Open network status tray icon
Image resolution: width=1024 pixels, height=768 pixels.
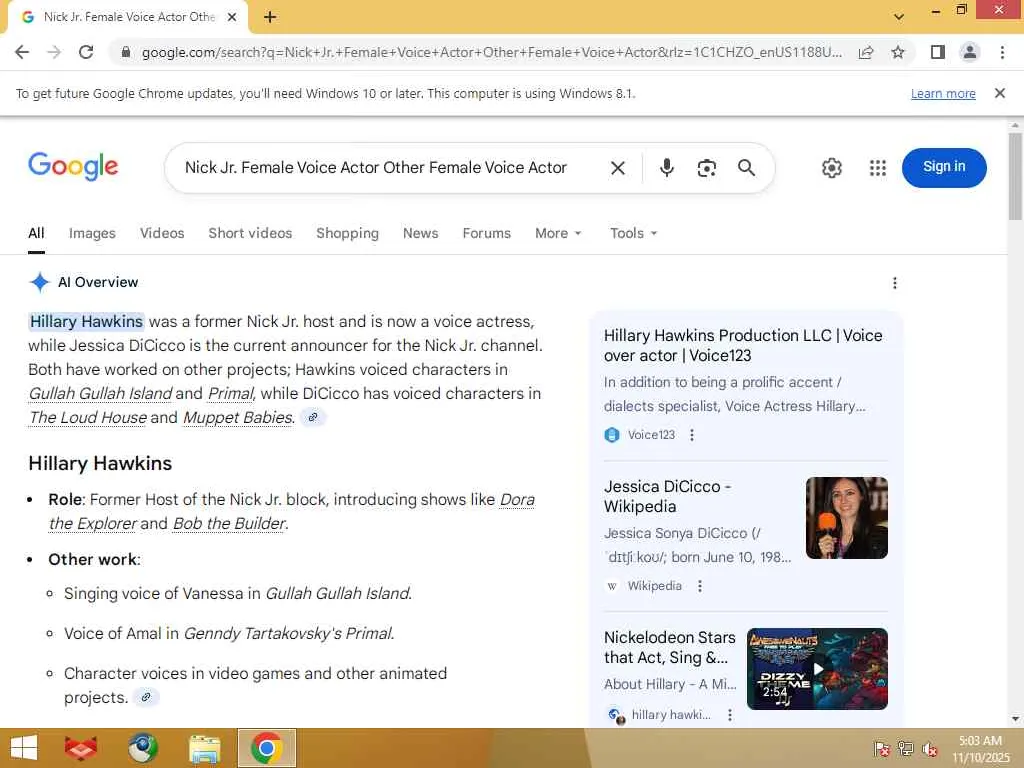point(905,749)
